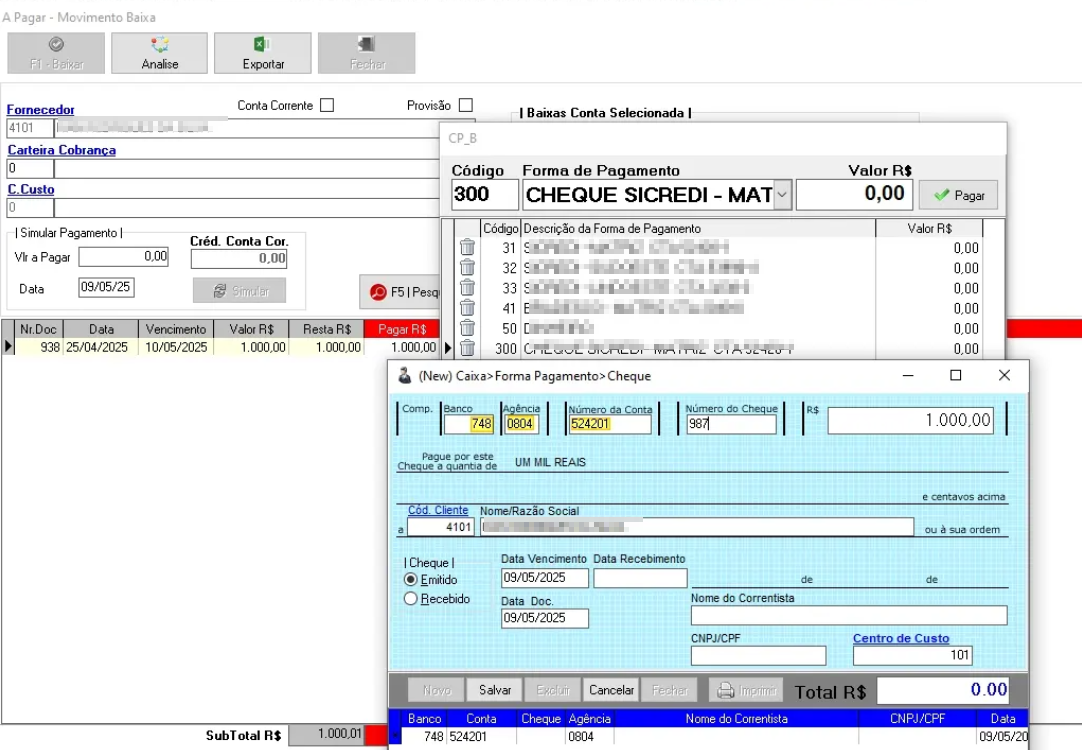Click the green check Pagar button

[x=958, y=195]
